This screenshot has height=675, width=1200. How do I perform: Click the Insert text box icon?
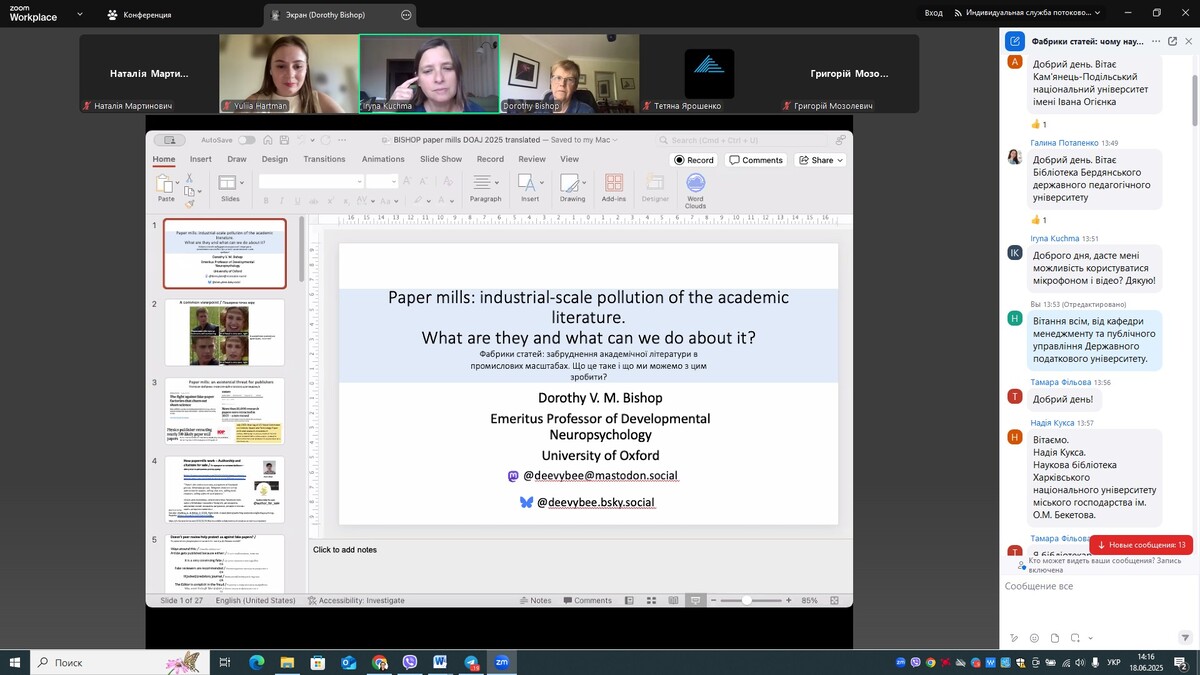point(526,182)
